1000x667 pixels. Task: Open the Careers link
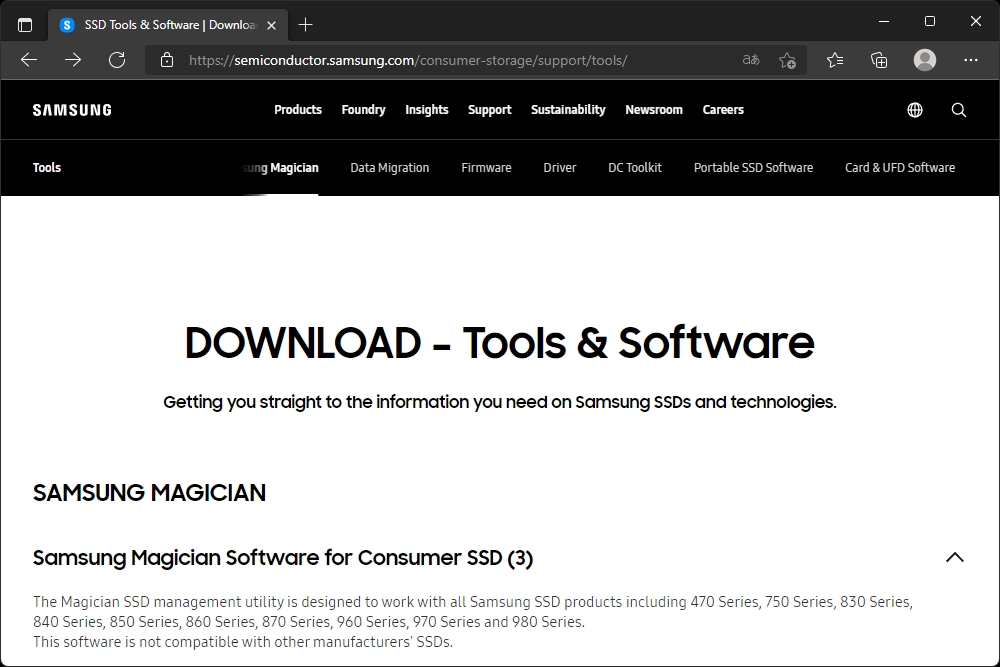[x=723, y=110]
